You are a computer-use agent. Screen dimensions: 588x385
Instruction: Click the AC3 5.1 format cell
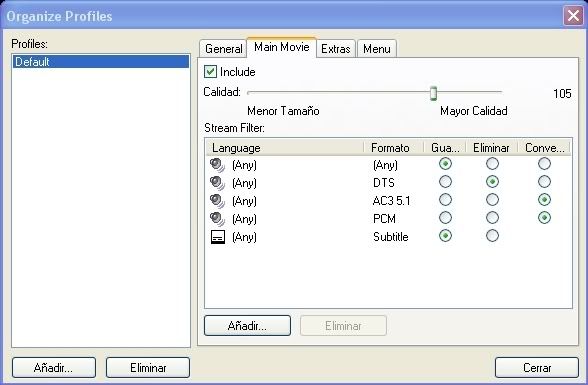click(x=391, y=201)
